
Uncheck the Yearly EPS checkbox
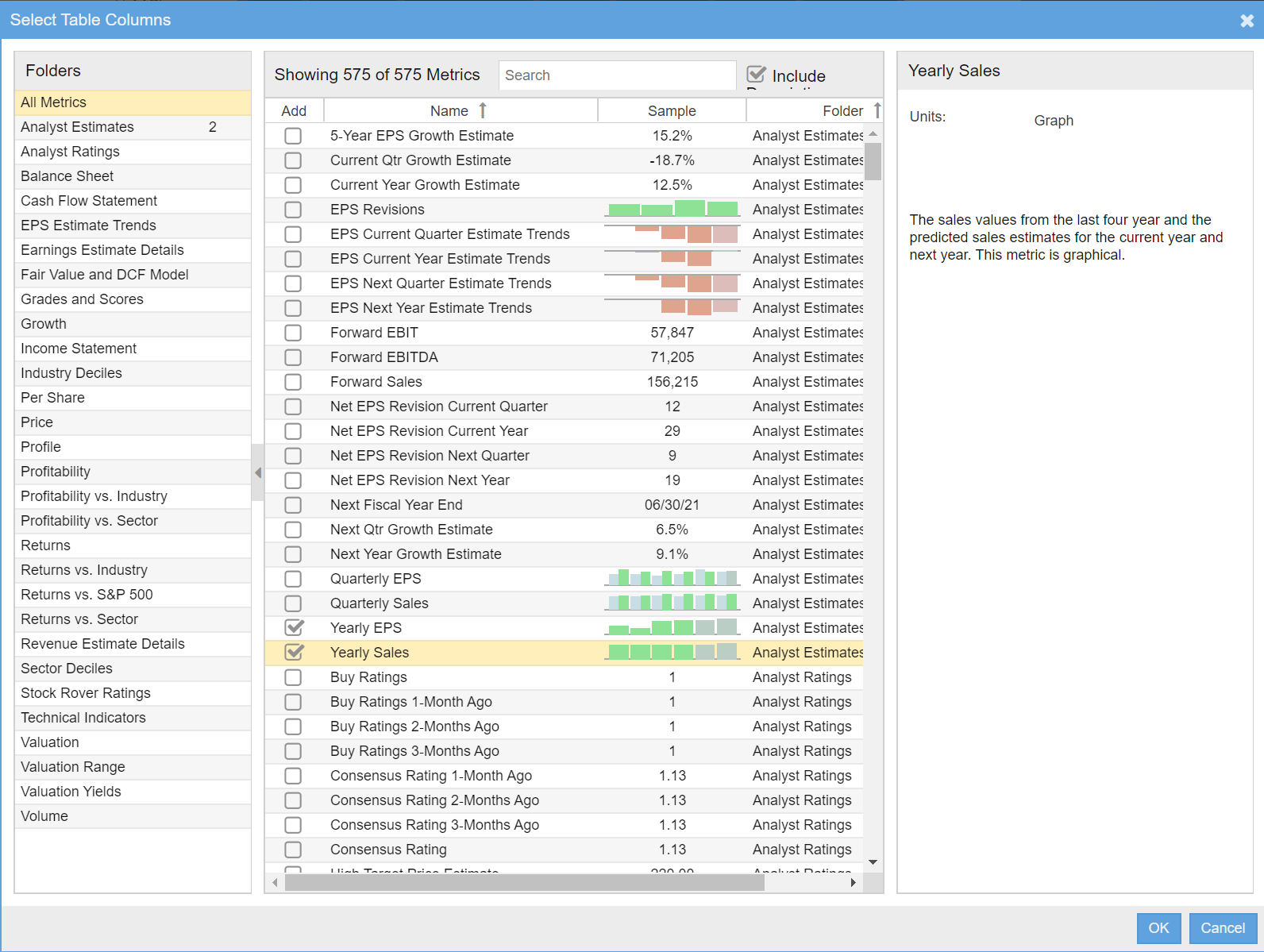click(x=294, y=627)
